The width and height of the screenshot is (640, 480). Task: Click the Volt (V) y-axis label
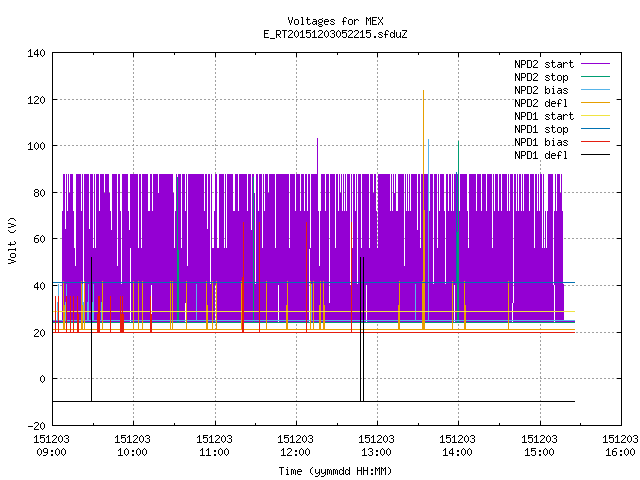pos(12,240)
